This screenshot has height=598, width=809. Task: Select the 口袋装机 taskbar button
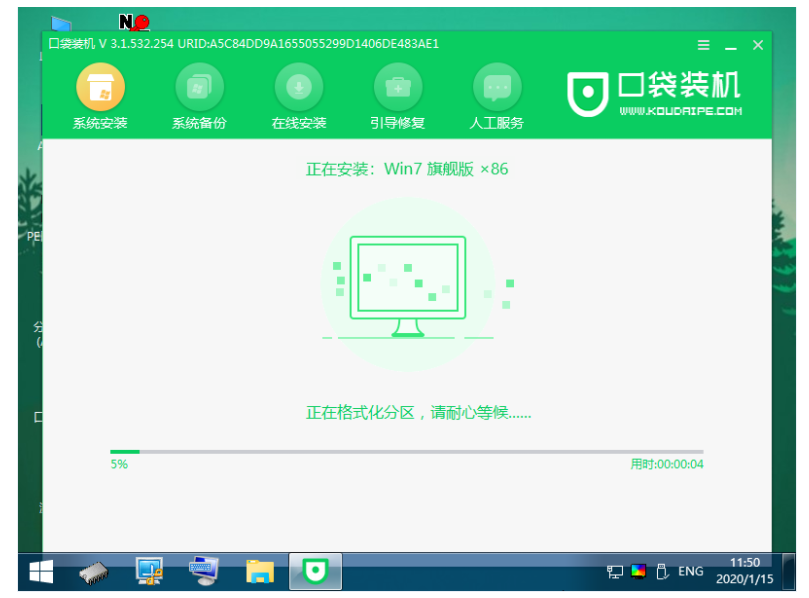click(315, 571)
